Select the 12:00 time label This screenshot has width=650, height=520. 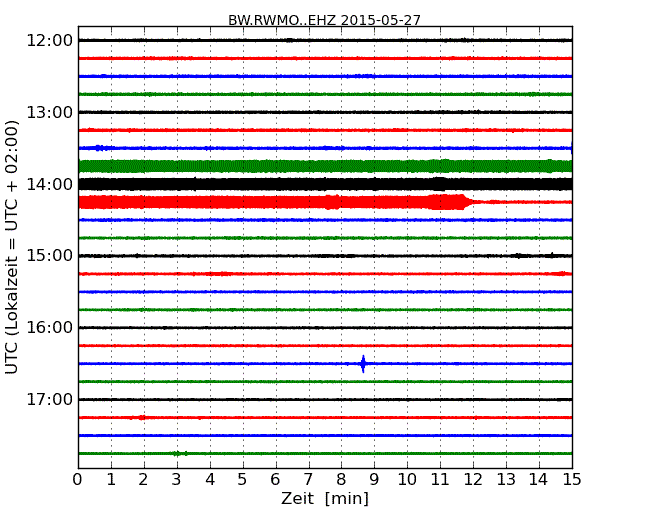[49, 41]
